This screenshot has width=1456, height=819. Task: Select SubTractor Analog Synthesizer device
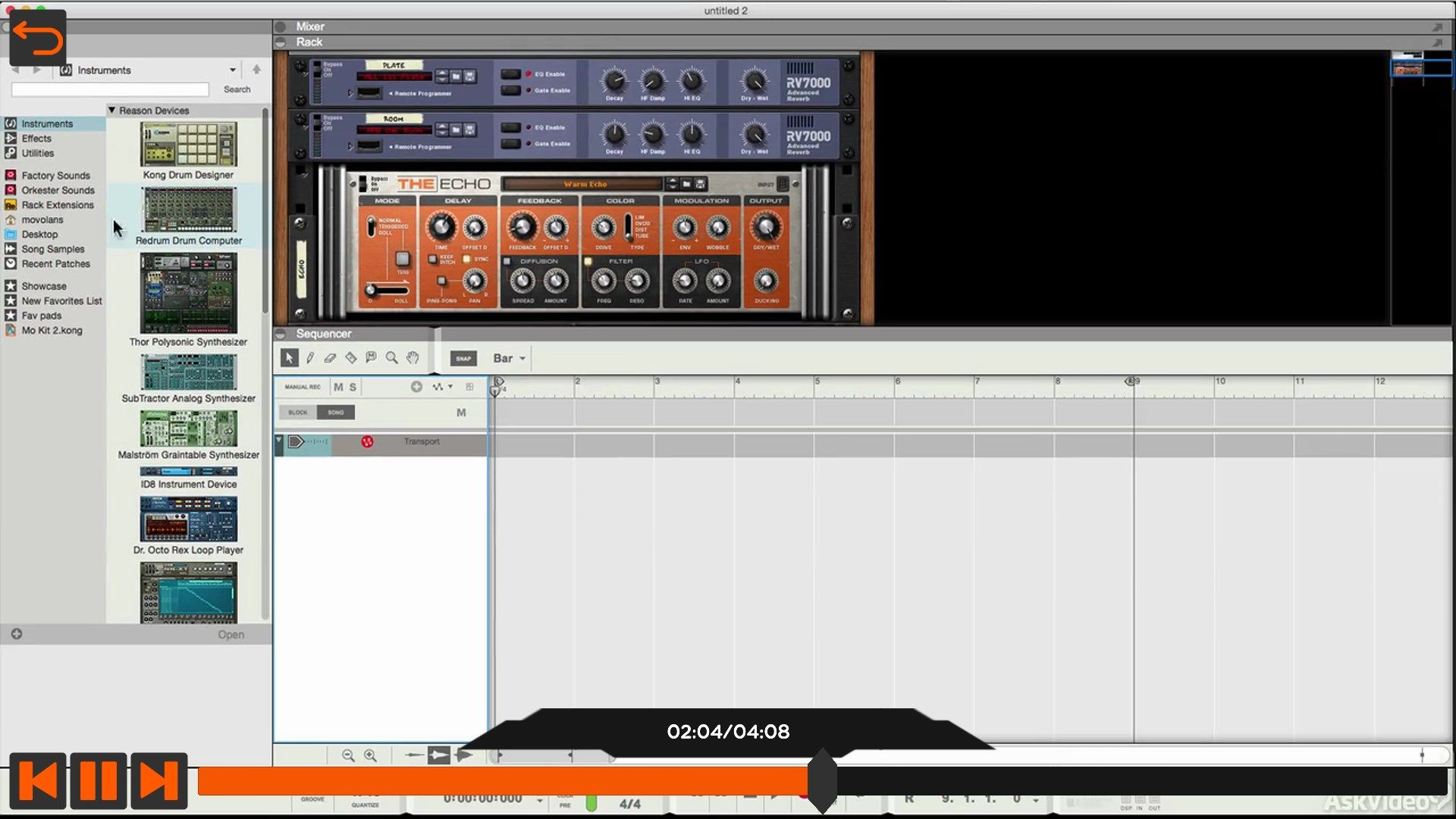coord(189,379)
